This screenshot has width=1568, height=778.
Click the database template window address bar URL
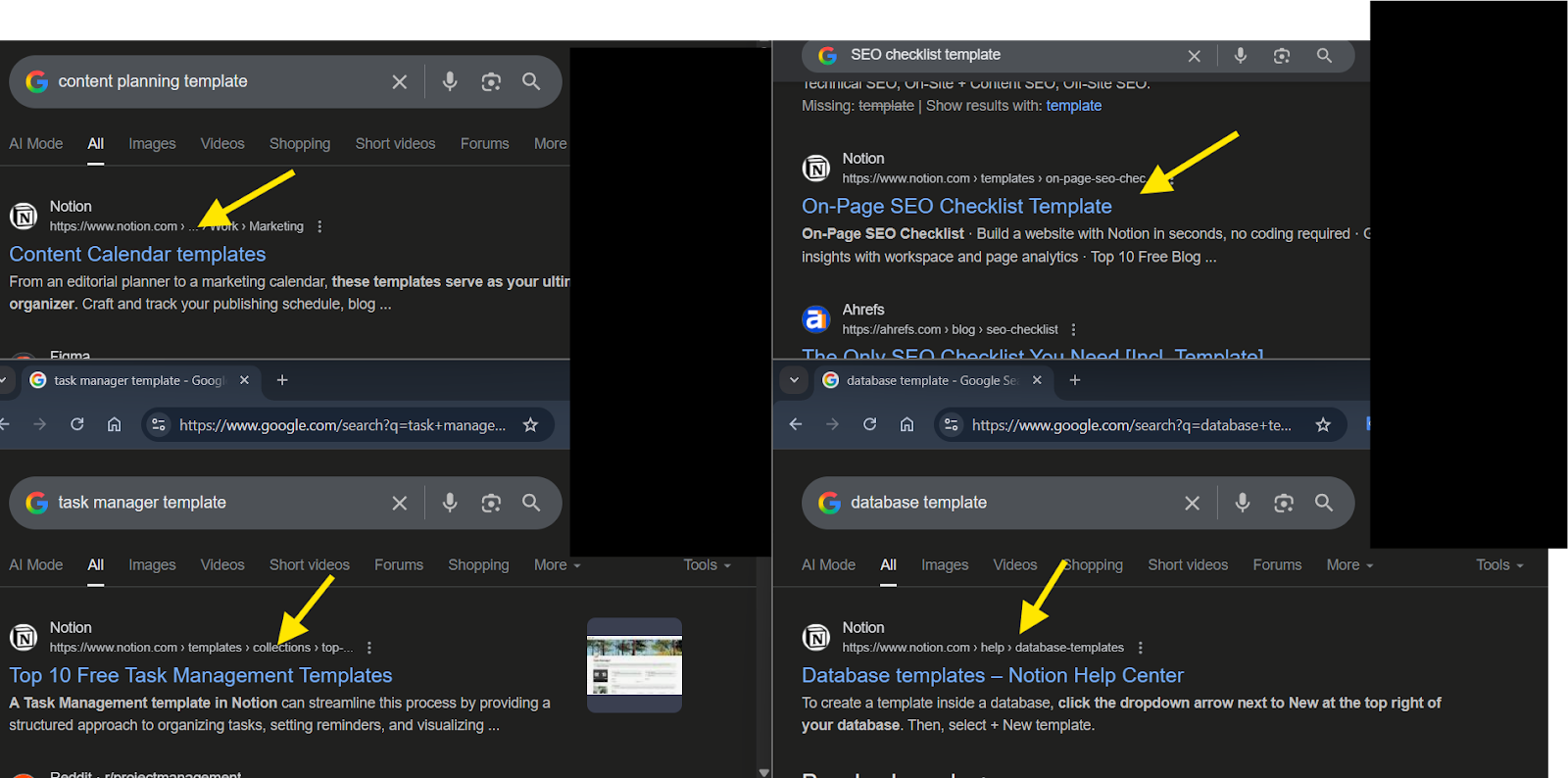1132,425
